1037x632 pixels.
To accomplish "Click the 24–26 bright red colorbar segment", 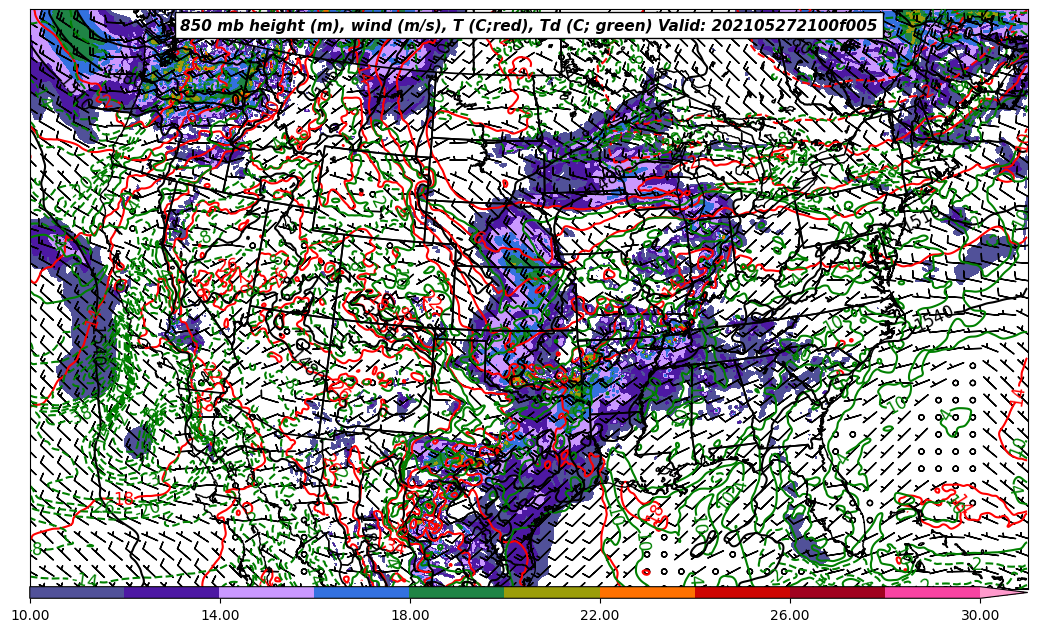I will tap(742, 592).
